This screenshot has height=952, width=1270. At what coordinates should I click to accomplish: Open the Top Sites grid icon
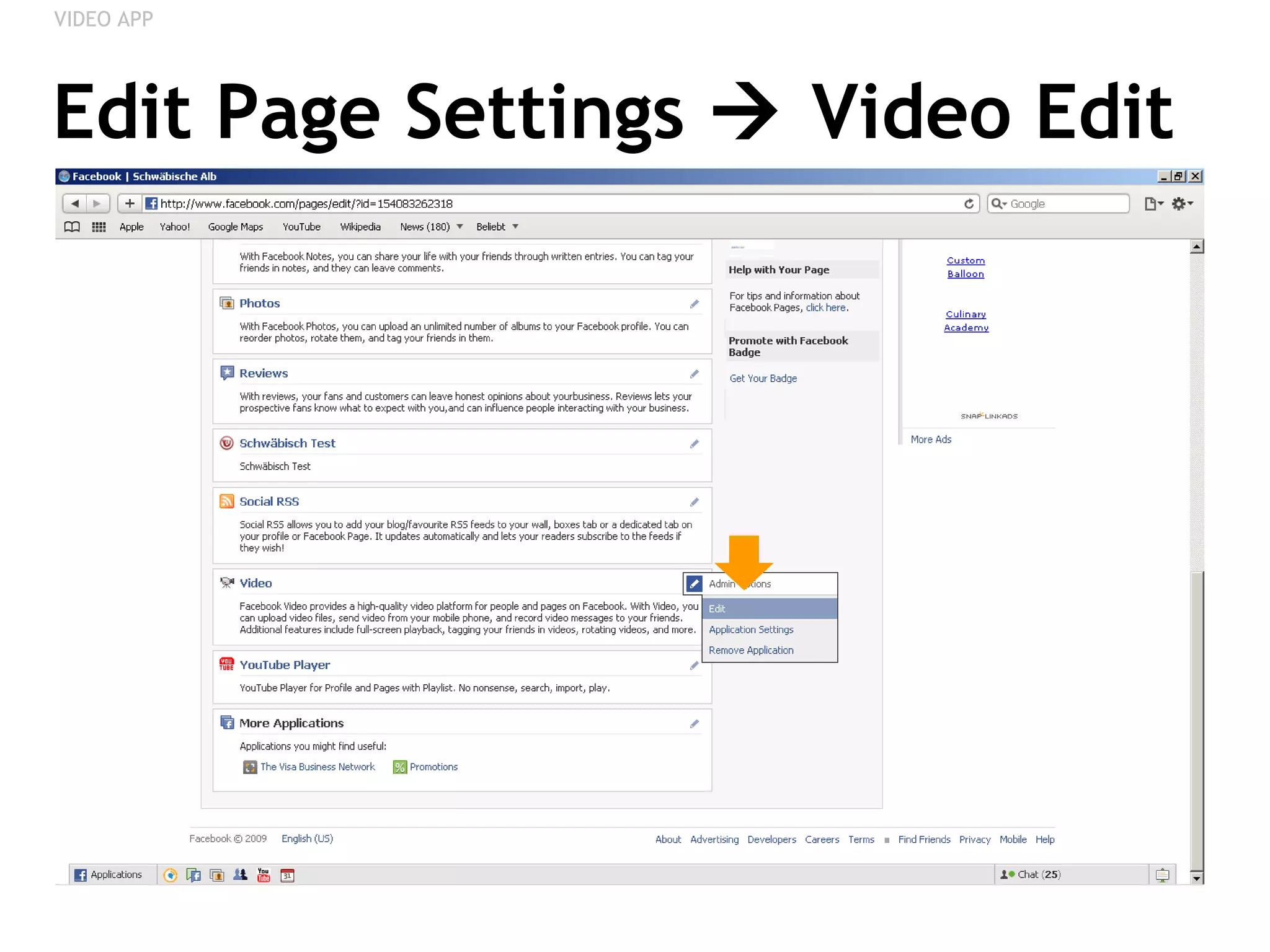99,227
